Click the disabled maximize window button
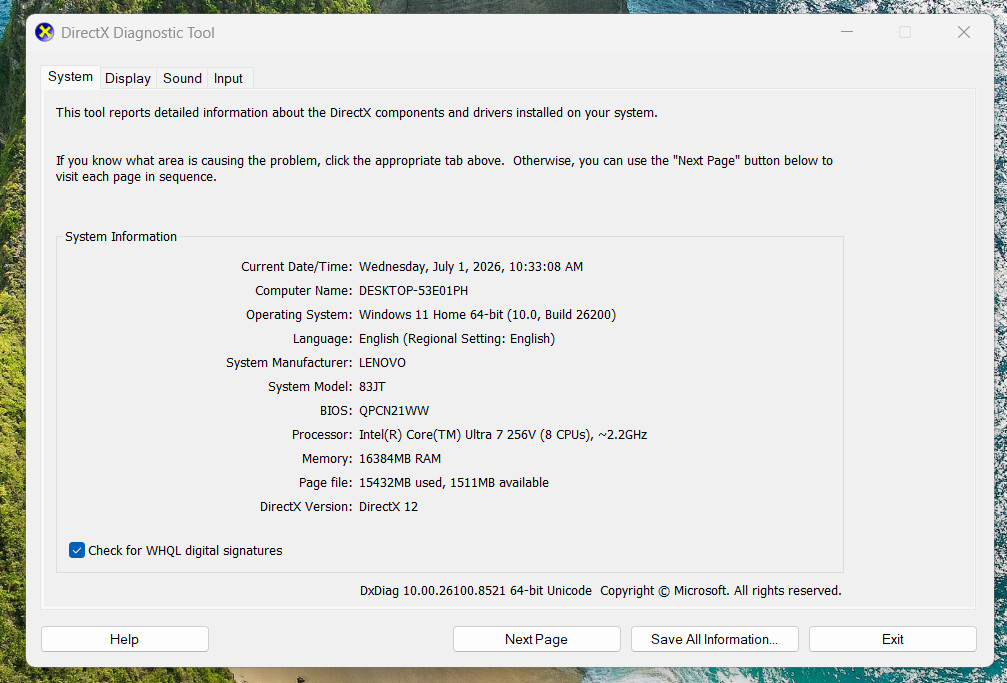This screenshot has height=683, width=1007. 905,32
